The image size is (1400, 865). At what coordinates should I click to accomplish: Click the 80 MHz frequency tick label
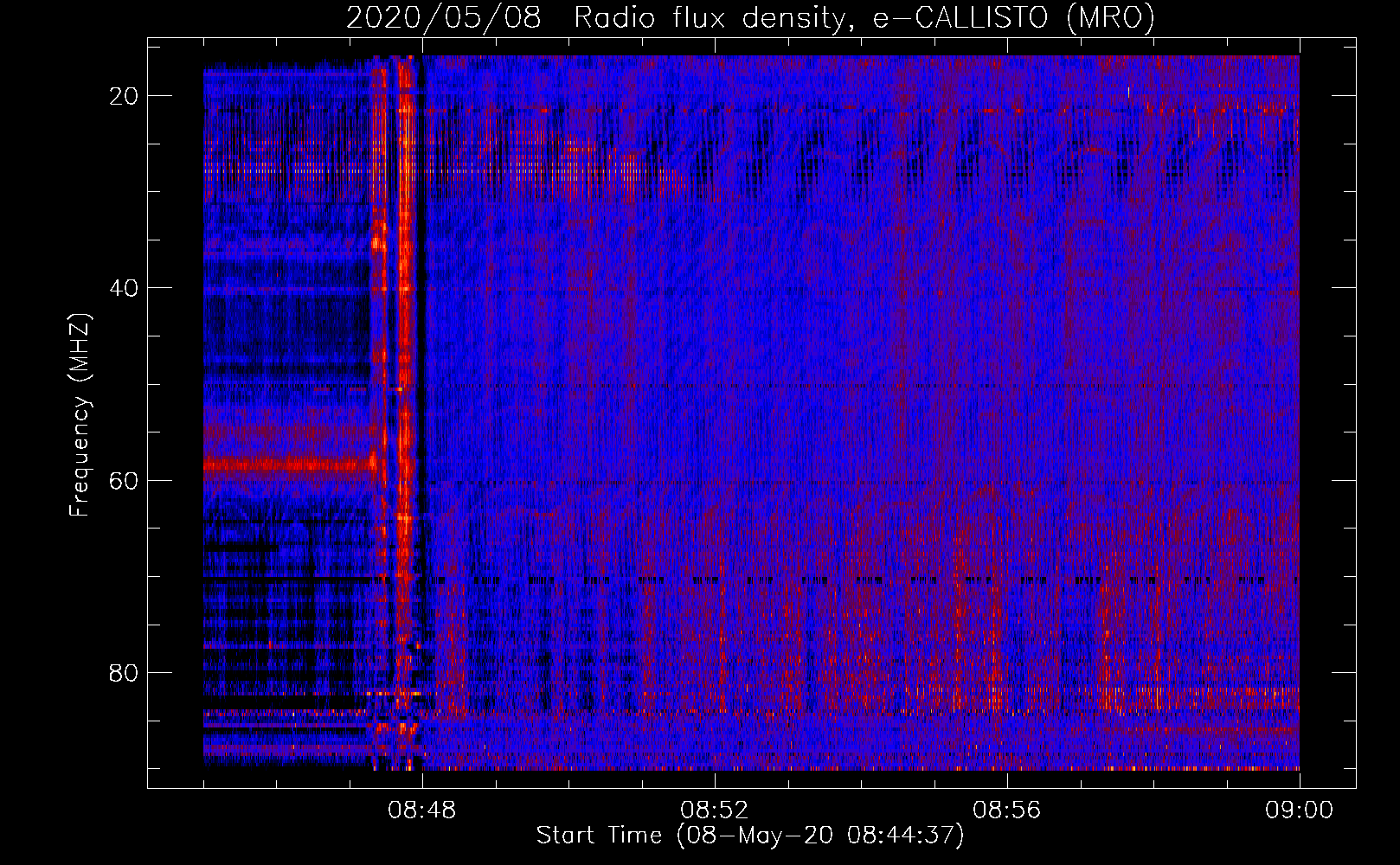pyautogui.click(x=125, y=672)
